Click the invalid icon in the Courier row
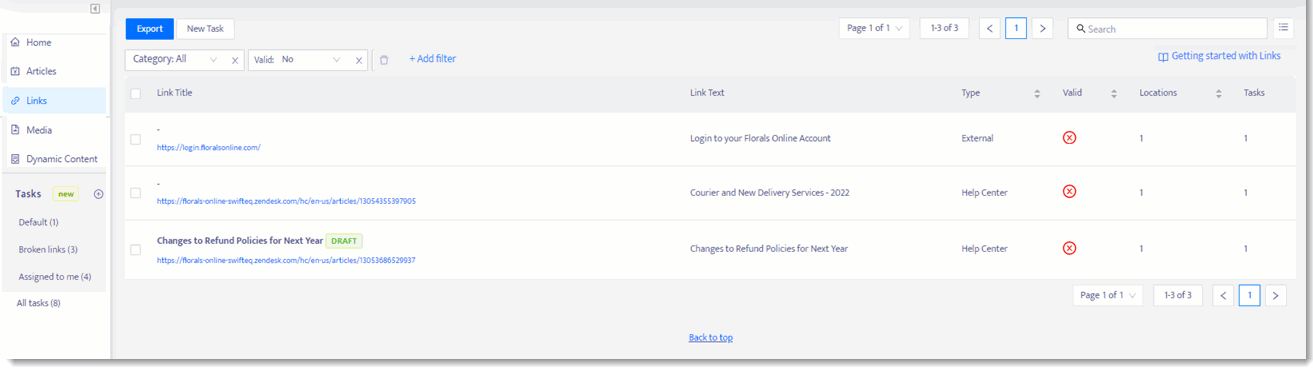 click(x=1069, y=191)
